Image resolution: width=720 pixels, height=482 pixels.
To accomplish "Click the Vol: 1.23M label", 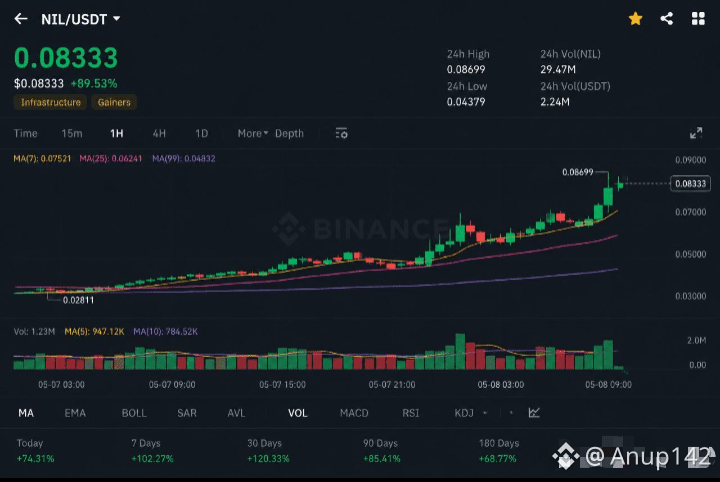I will (x=34, y=331).
